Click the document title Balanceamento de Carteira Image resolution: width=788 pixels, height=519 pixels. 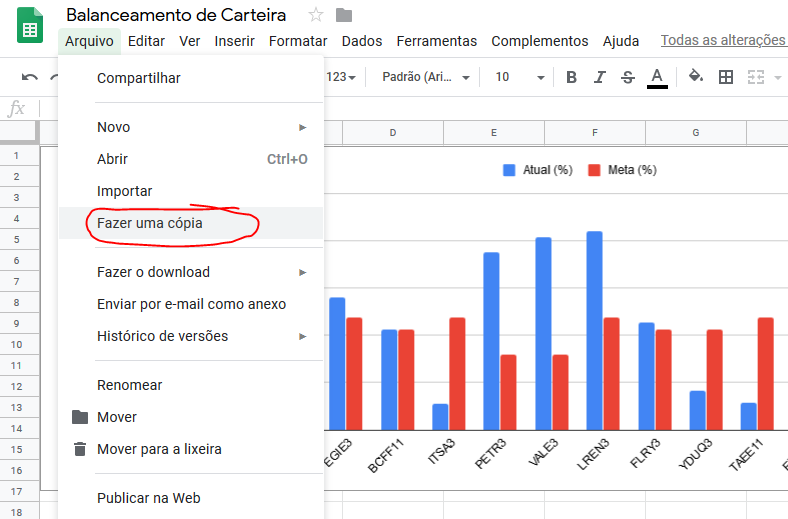(176, 15)
